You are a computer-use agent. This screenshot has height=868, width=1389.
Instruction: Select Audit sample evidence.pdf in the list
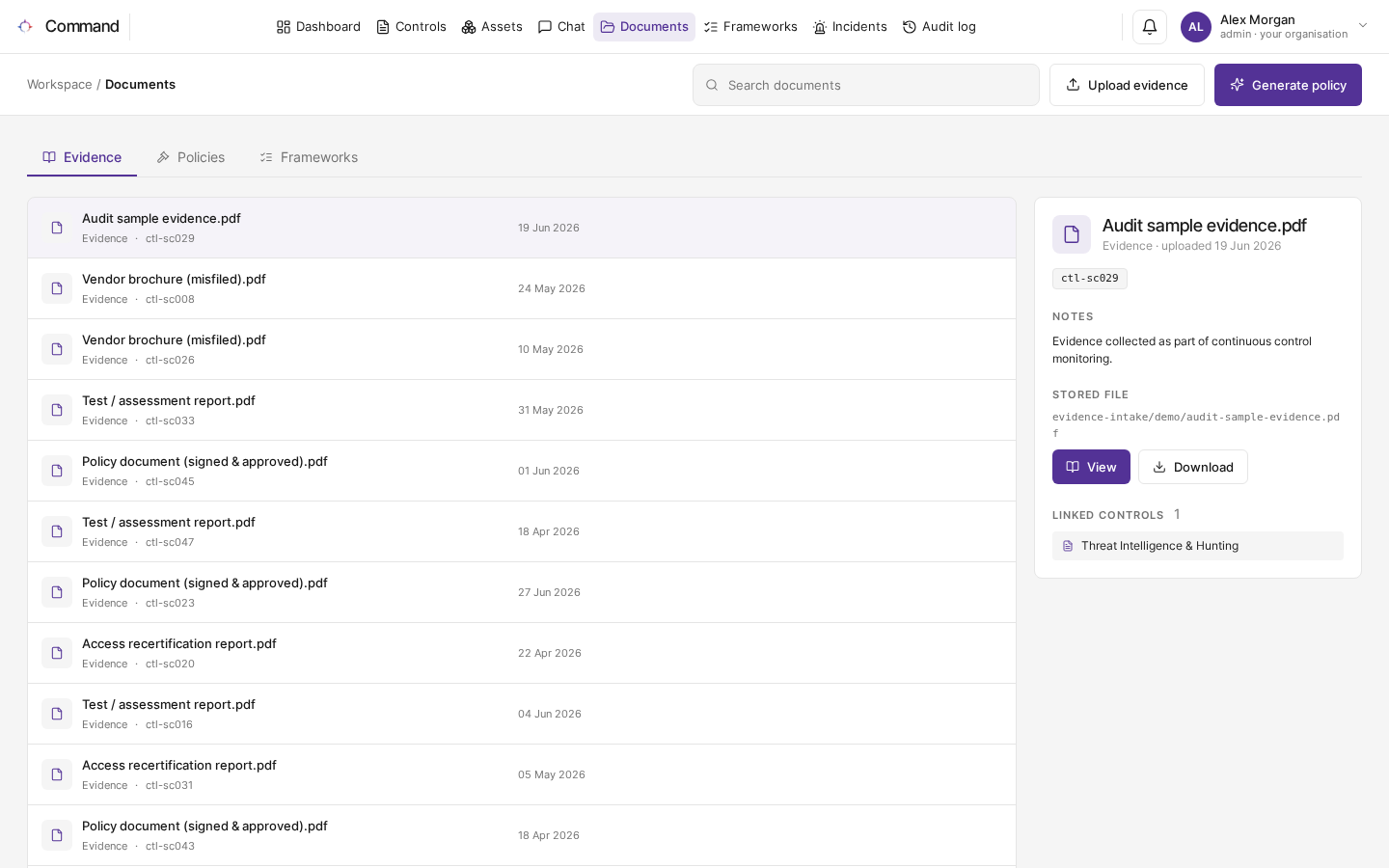522,228
